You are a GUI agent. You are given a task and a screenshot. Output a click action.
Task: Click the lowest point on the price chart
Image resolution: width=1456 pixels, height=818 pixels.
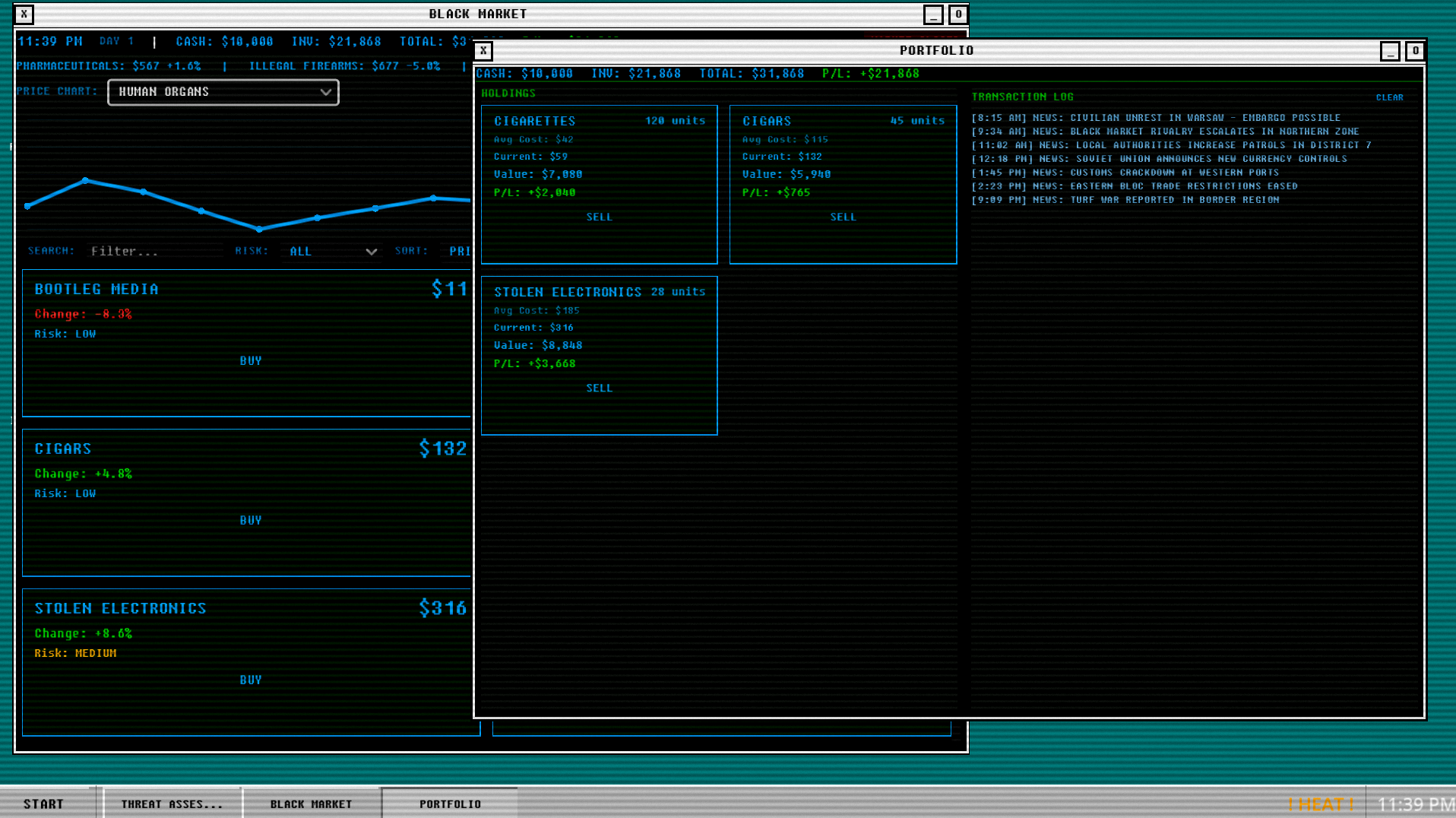click(259, 229)
